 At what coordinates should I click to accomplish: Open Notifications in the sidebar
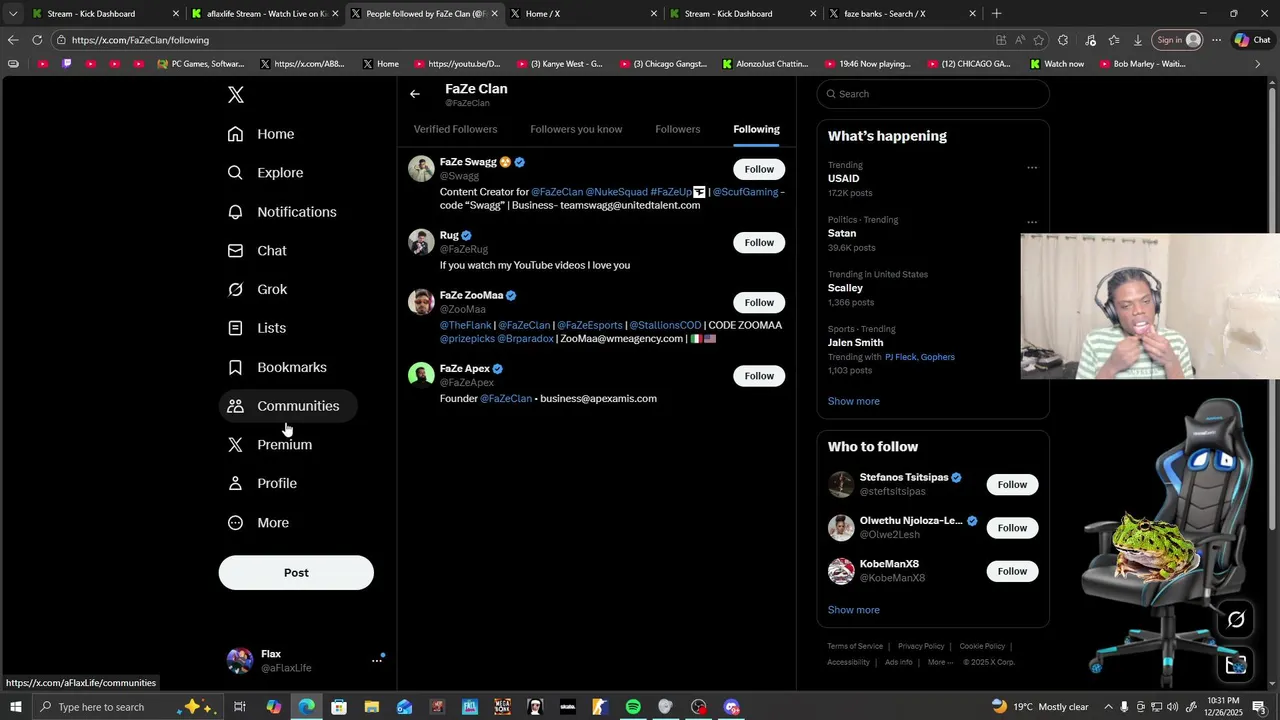(x=282, y=212)
